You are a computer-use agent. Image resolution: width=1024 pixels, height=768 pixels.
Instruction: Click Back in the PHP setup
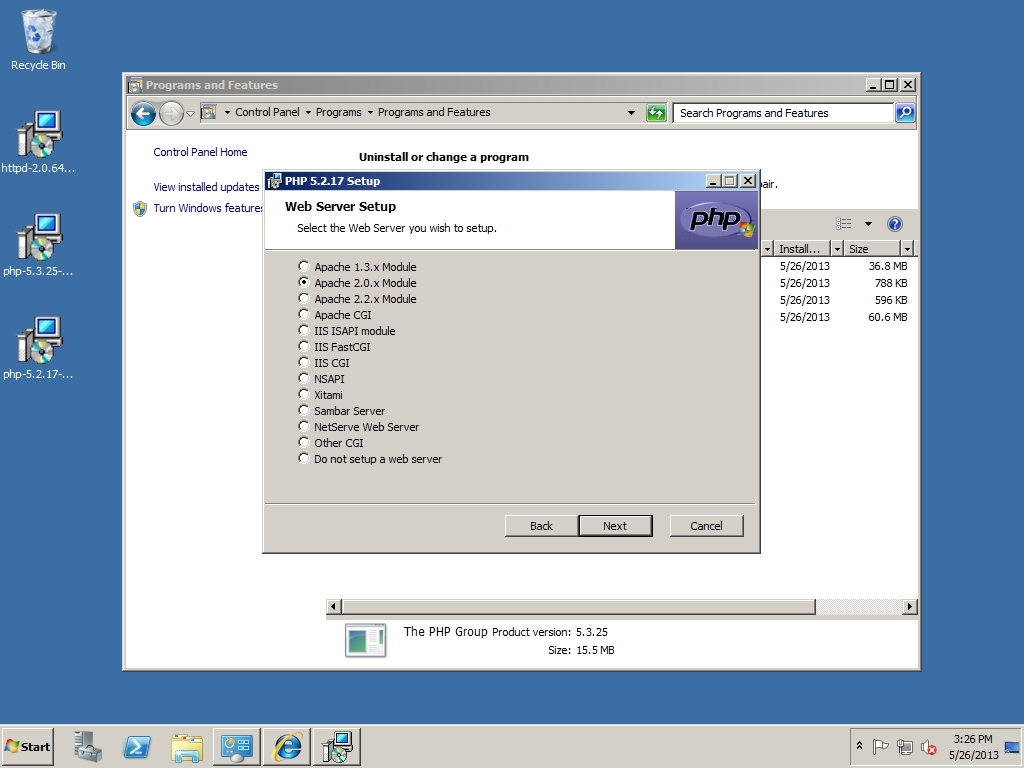click(x=541, y=526)
